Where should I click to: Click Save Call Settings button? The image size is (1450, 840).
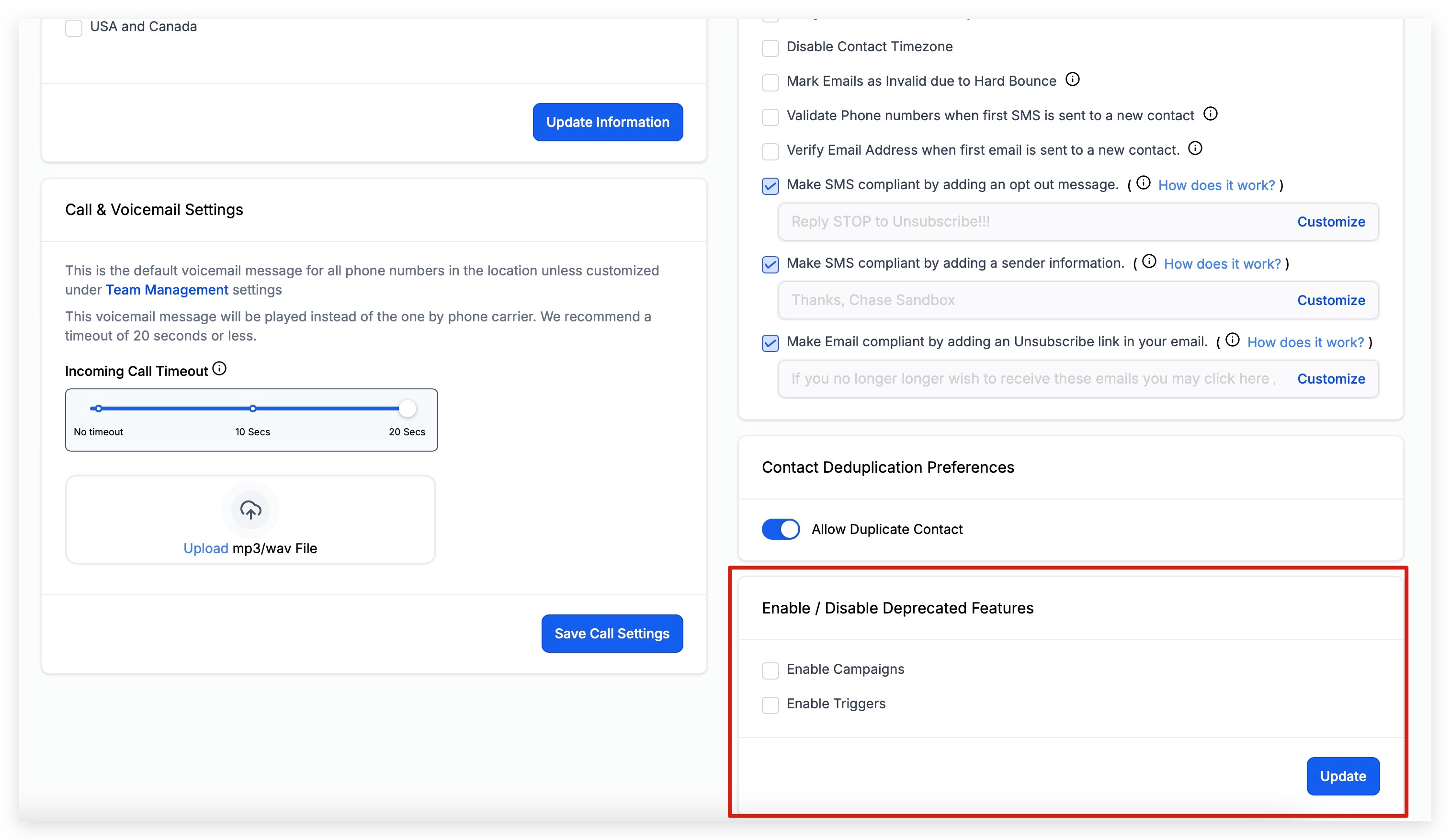612,634
